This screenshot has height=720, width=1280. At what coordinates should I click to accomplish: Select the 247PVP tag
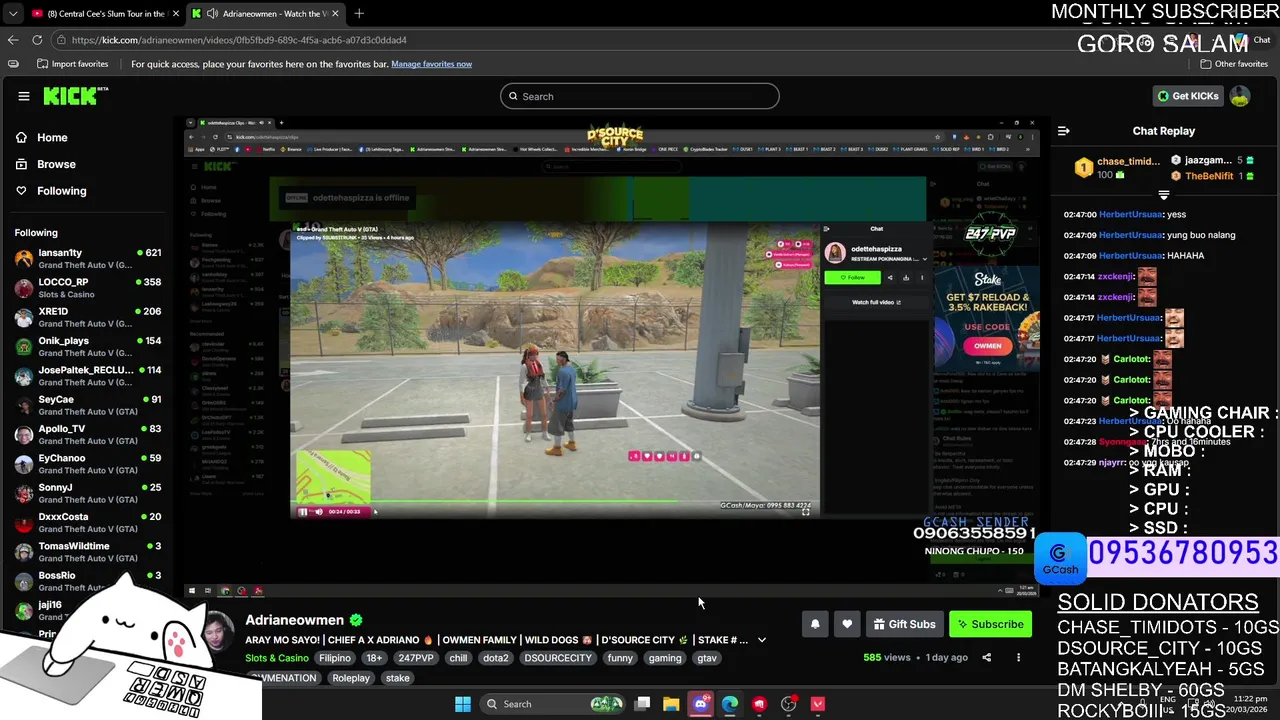click(416, 658)
